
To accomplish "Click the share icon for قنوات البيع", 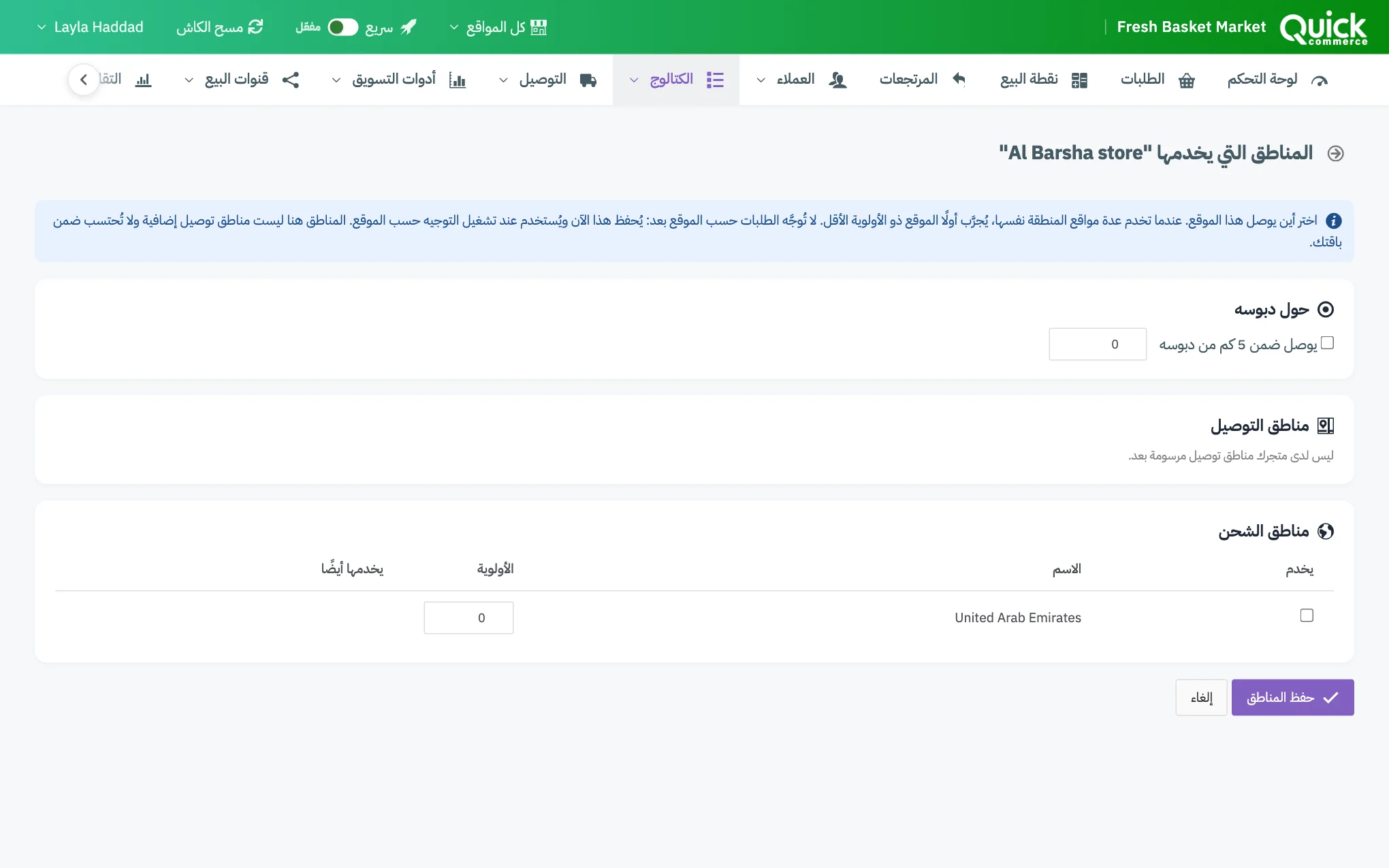I will pos(291,80).
